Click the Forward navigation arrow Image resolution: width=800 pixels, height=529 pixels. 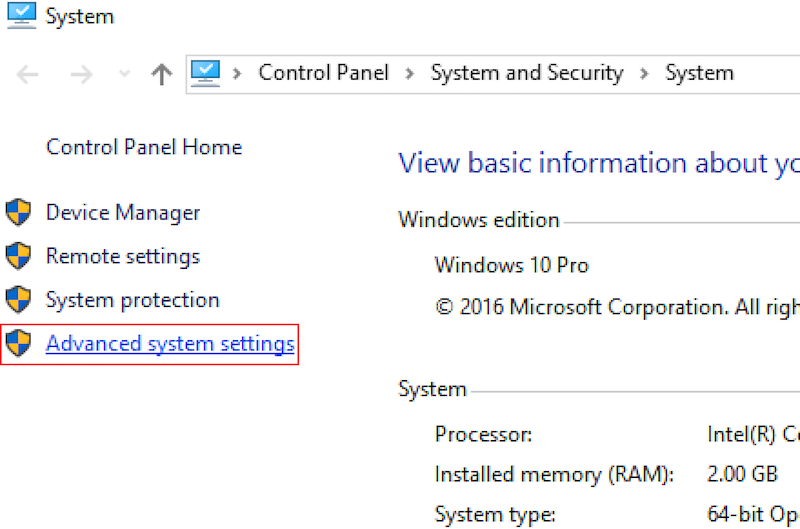[82, 74]
